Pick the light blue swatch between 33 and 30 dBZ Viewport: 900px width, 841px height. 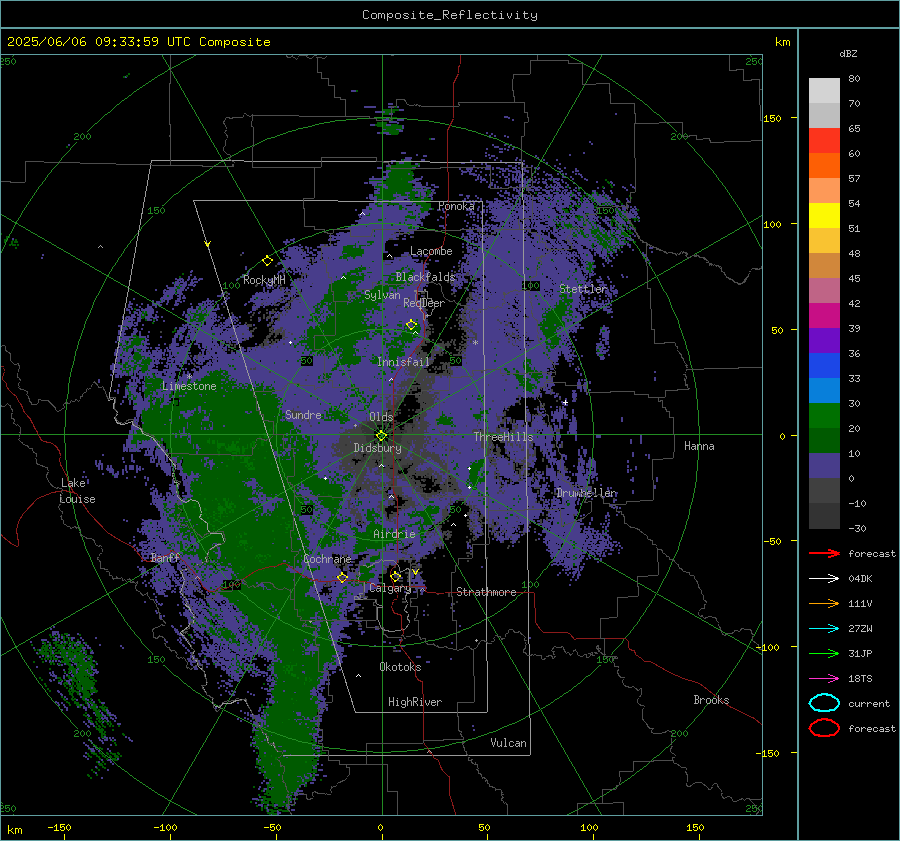point(824,390)
